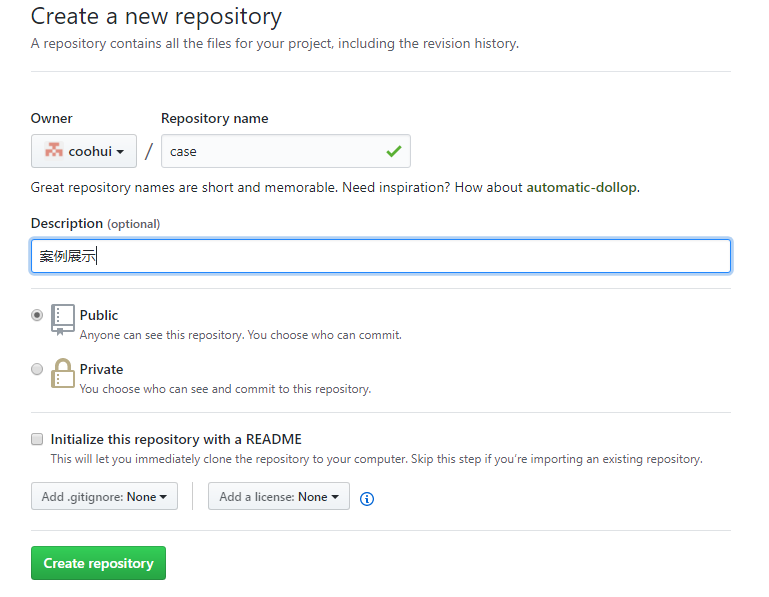Click the green checkmark in name field
The height and width of the screenshot is (597, 769).
394,151
